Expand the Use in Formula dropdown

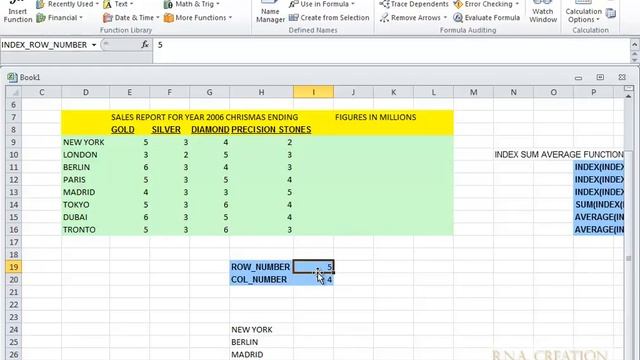(x=322, y=4)
